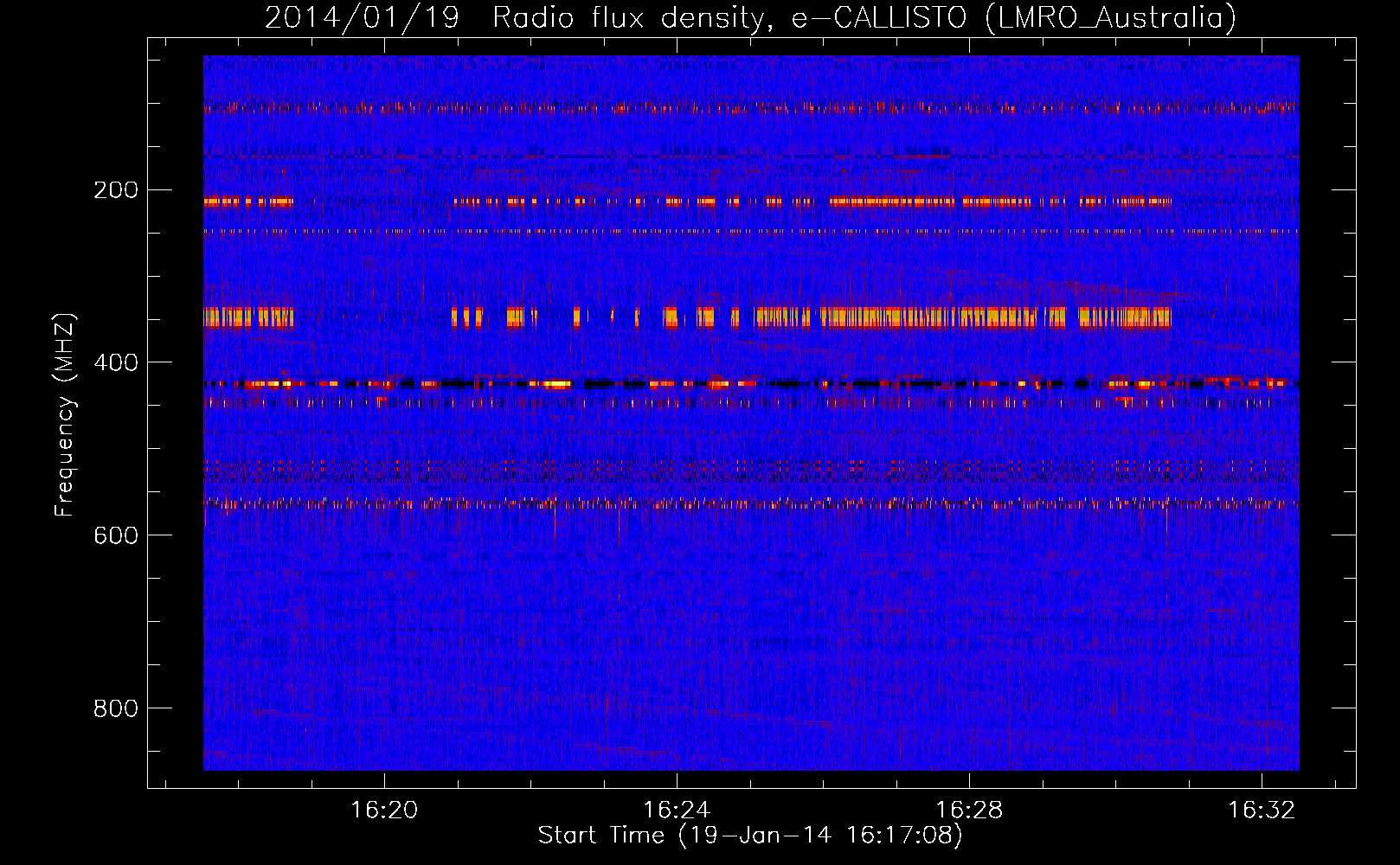Click the '200' frequency tick label

[116, 190]
